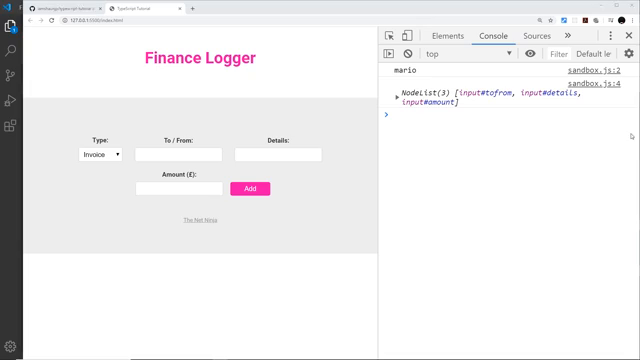Open the Extensions view icon
The width and height of the screenshot is (640, 360).
point(10,126)
